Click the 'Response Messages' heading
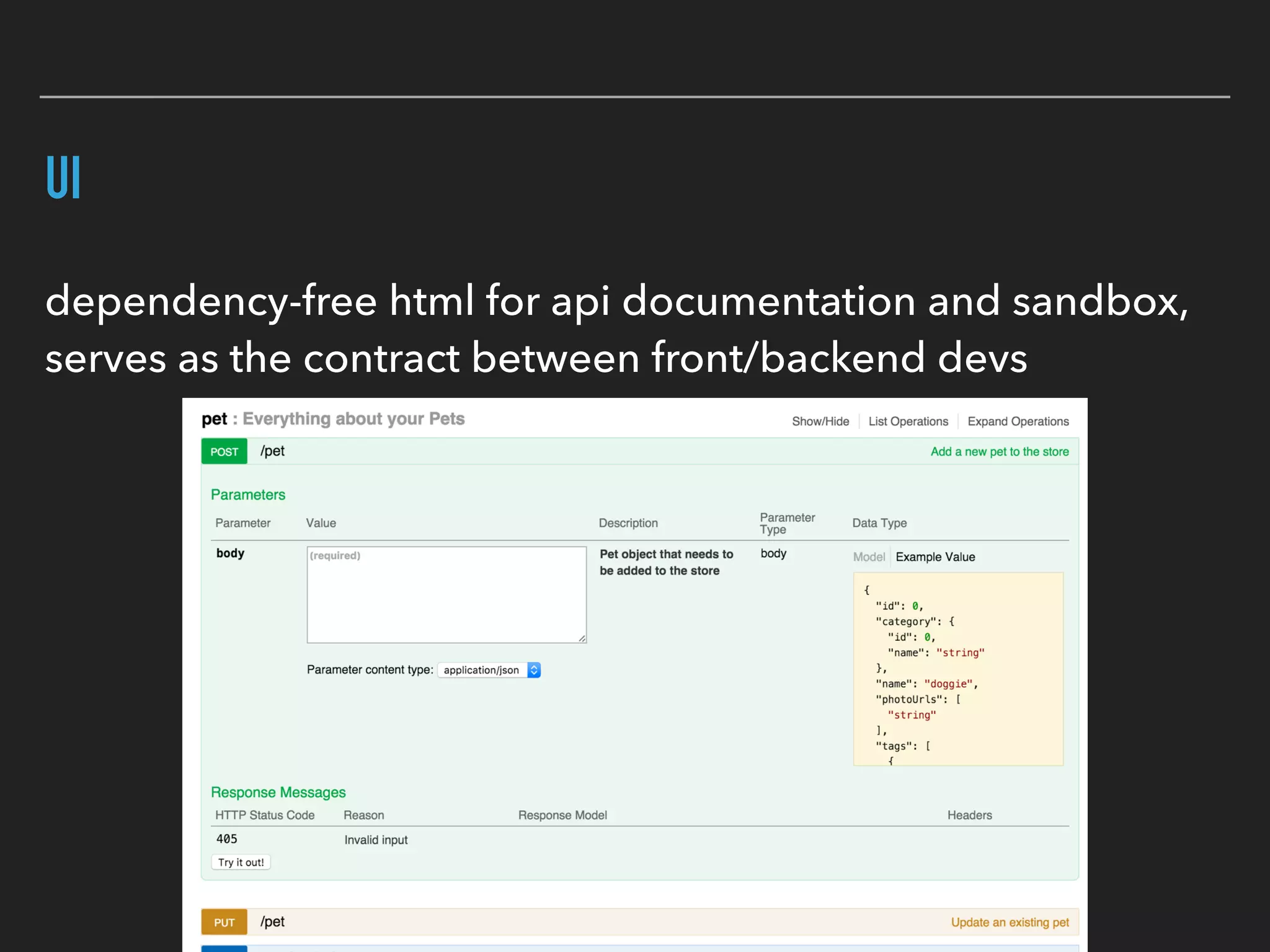1270x952 pixels. pyautogui.click(x=278, y=792)
